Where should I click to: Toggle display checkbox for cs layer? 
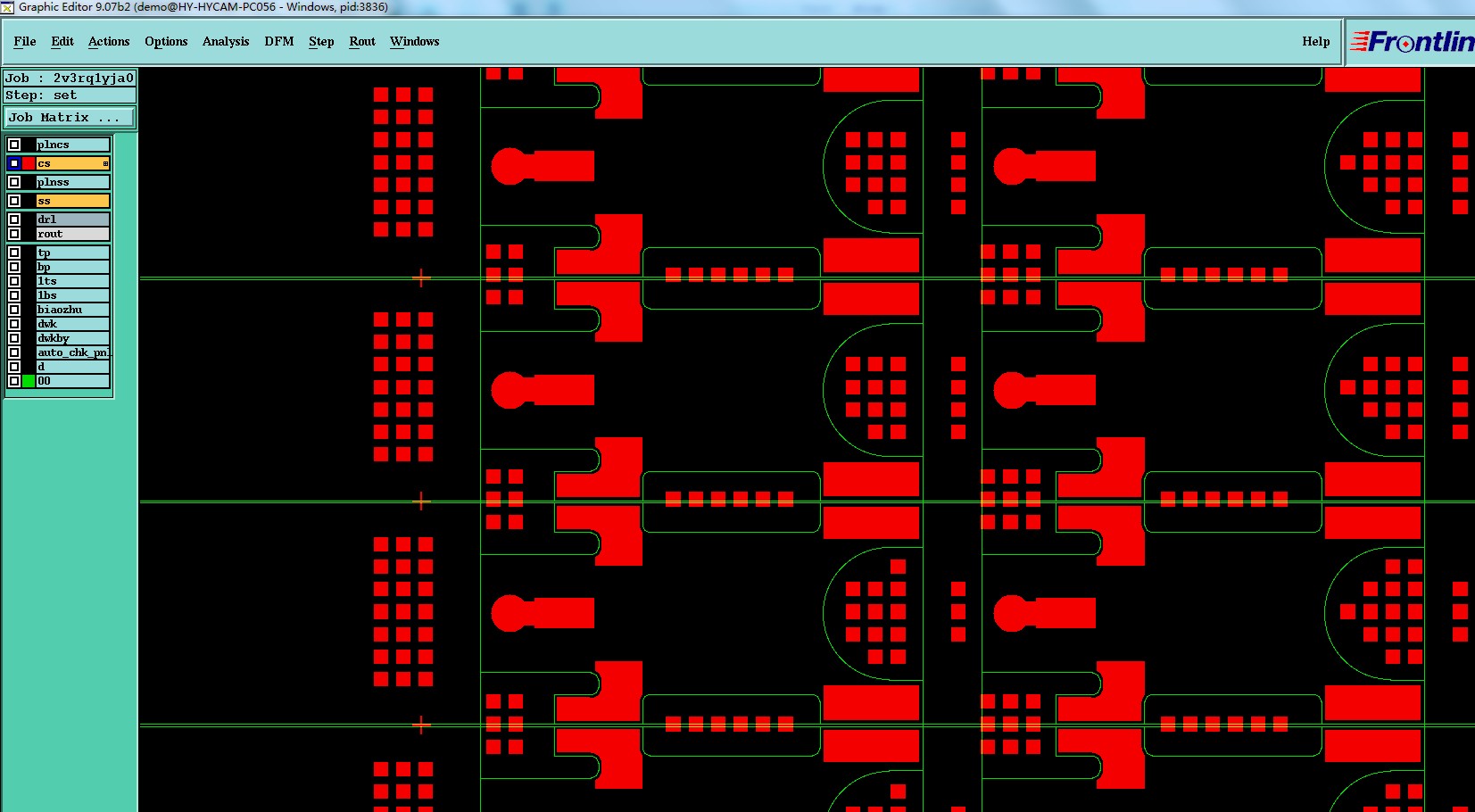click(x=14, y=163)
